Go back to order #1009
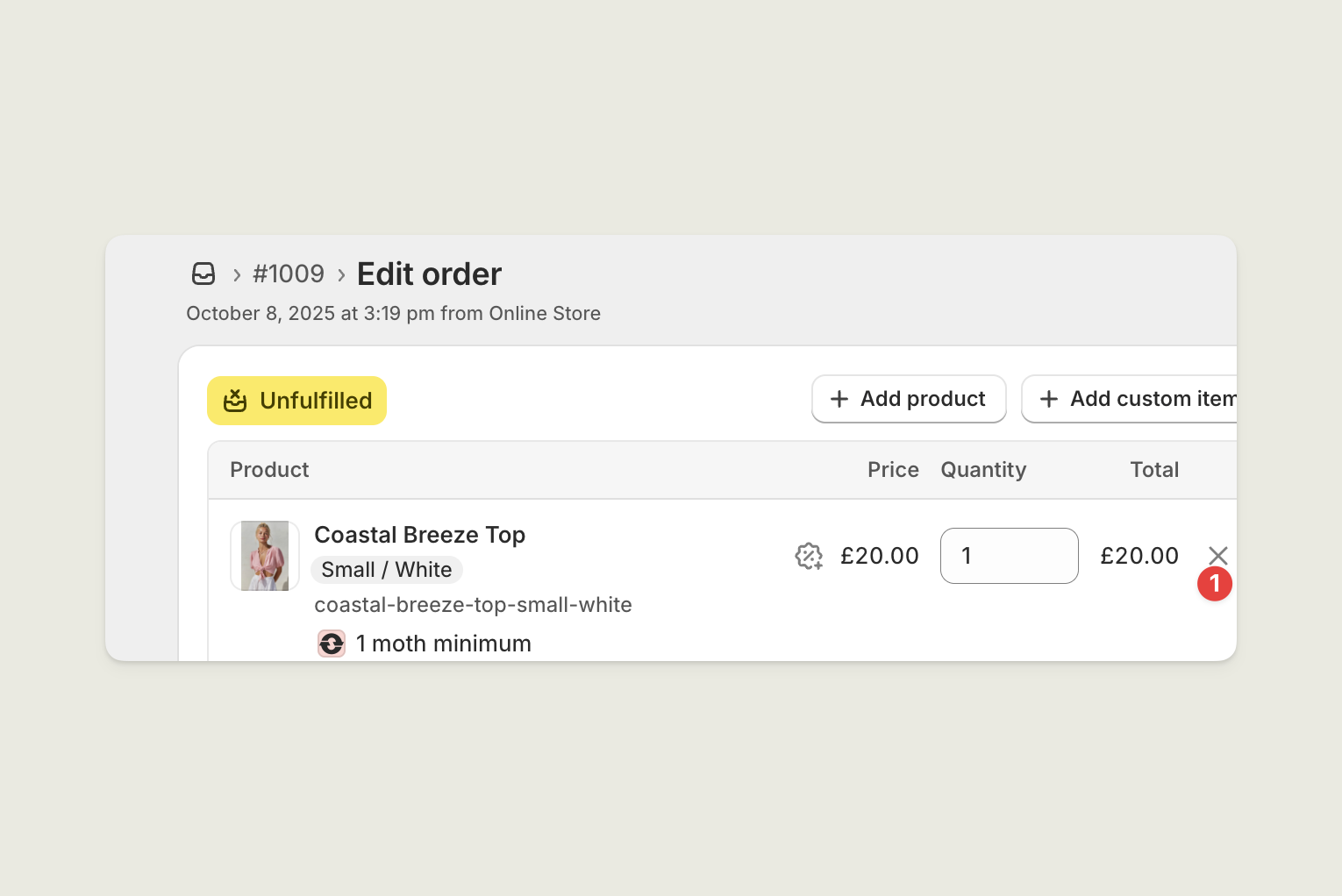Viewport: 1342px width, 896px height. coord(289,274)
